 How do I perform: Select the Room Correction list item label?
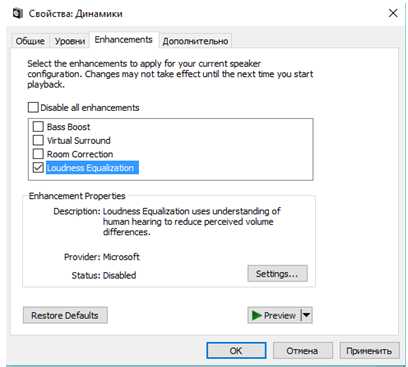[x=80, y=154]
